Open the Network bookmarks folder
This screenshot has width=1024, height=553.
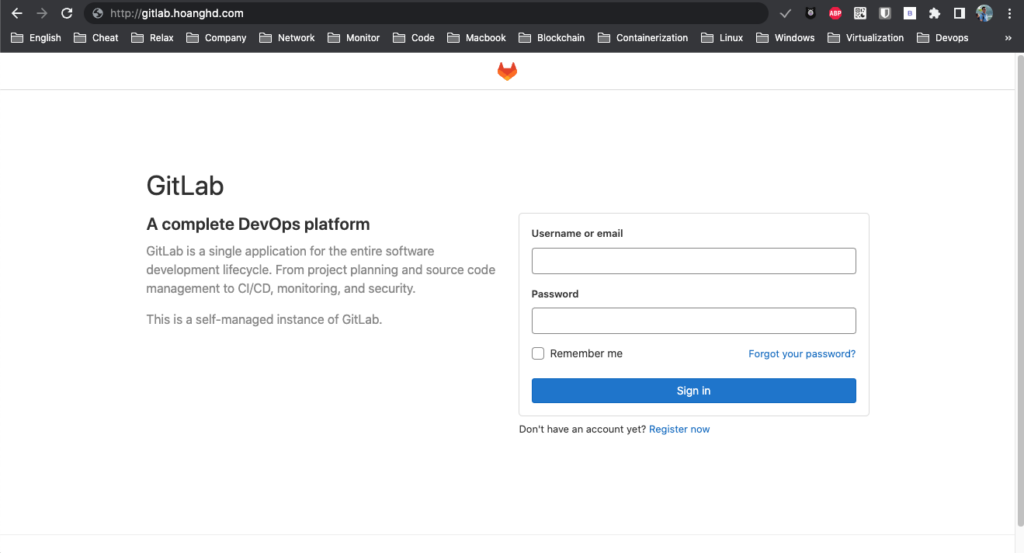pyautogui.click(x=287, y=38)
